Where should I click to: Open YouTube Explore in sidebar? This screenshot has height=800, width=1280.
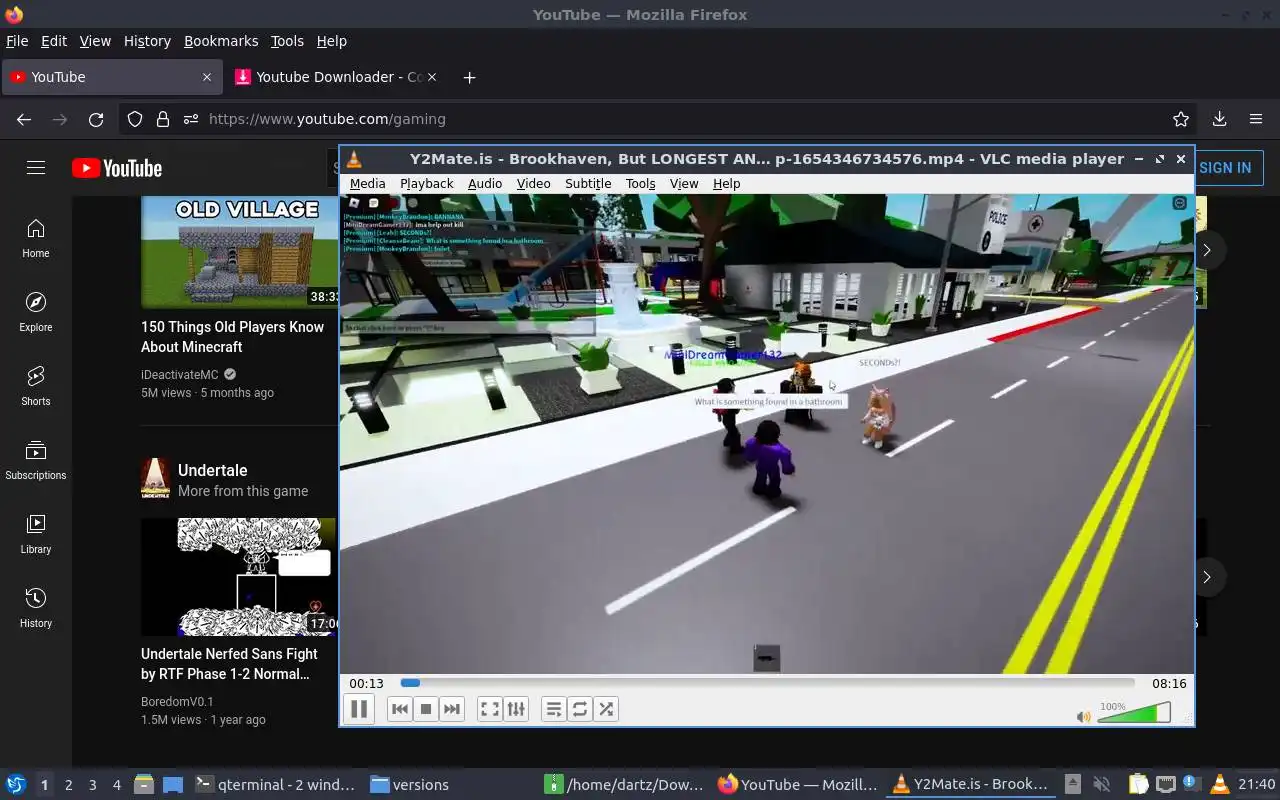36,313
